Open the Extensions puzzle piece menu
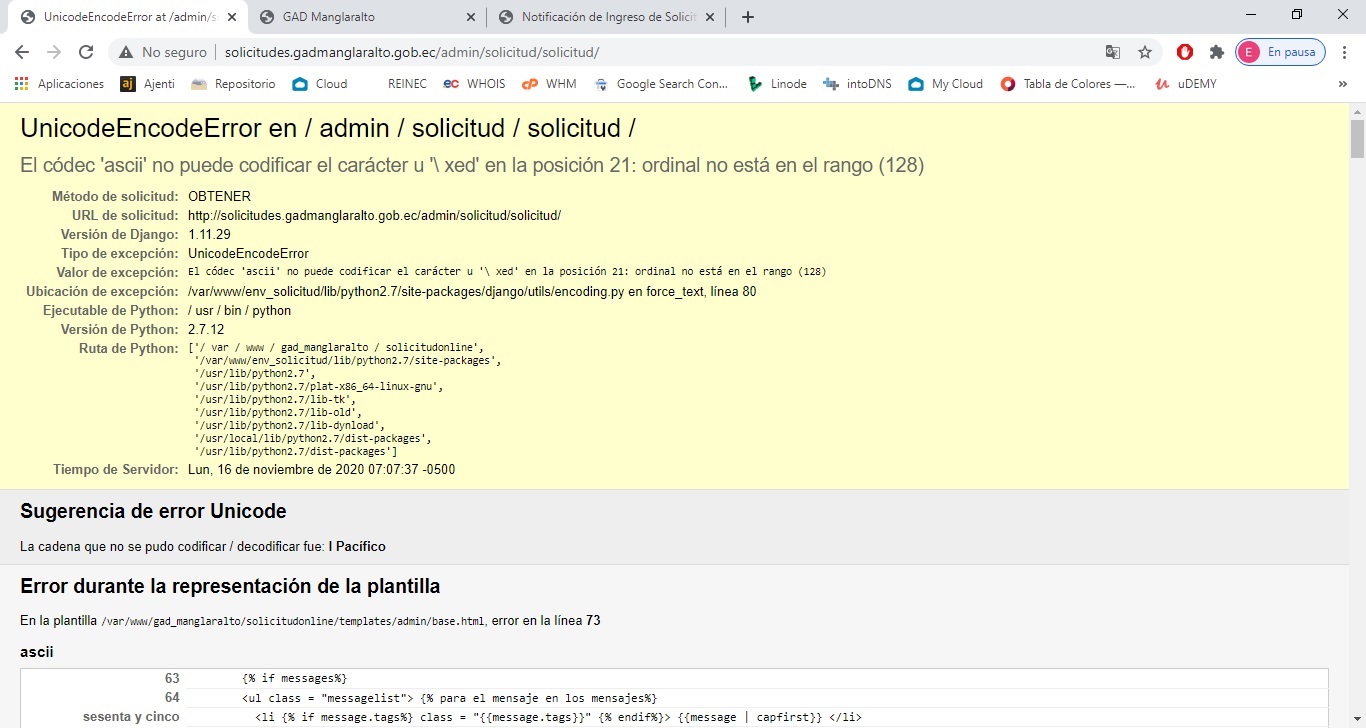The height and width of the screenshot is (728, 1366). [1216, 52]
